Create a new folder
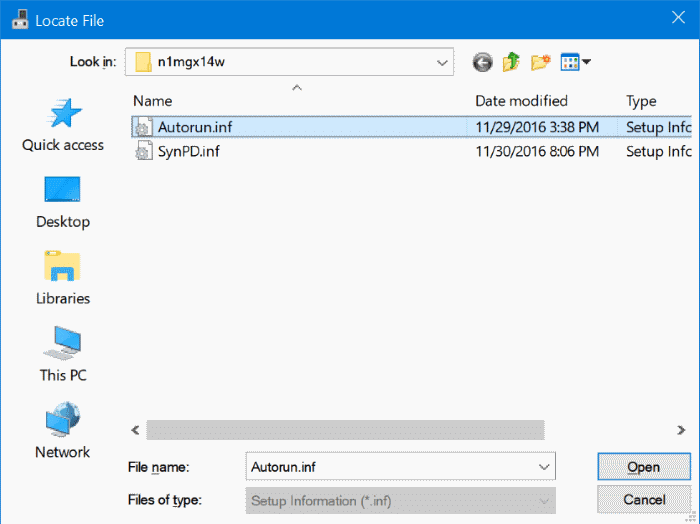This screenshot has width=700, height=524. coord(541,62)
